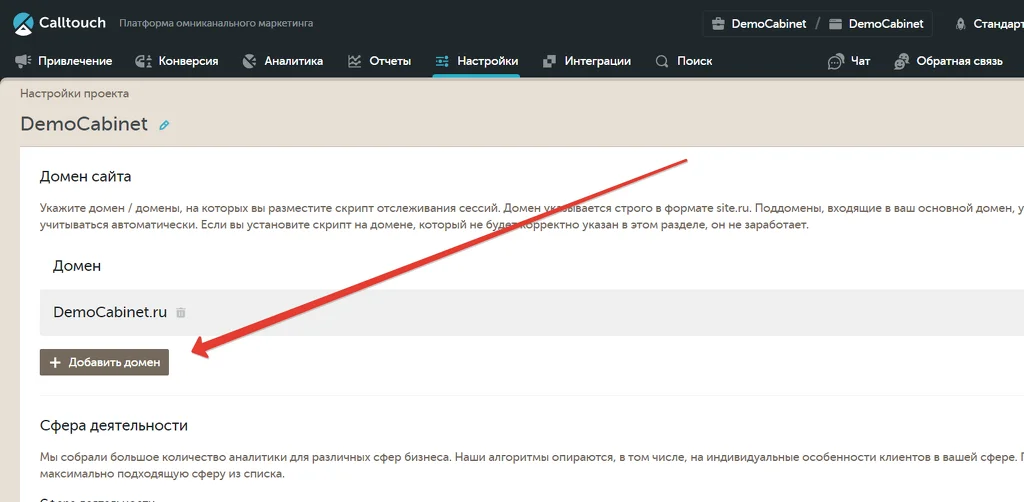Click the Стандарт tariff label
Screen dimensions: 1024x502
(999, 24)
